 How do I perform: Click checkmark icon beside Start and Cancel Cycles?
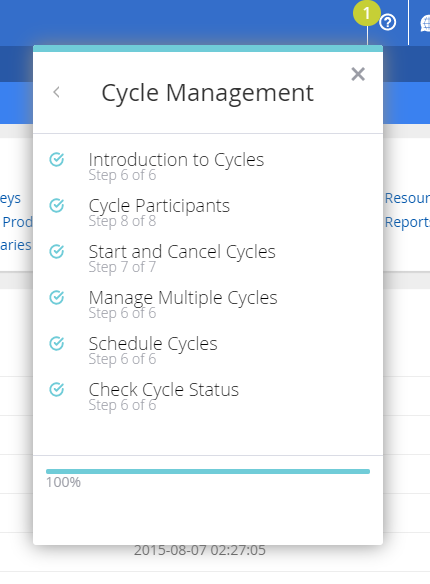(x=57, y=251)
